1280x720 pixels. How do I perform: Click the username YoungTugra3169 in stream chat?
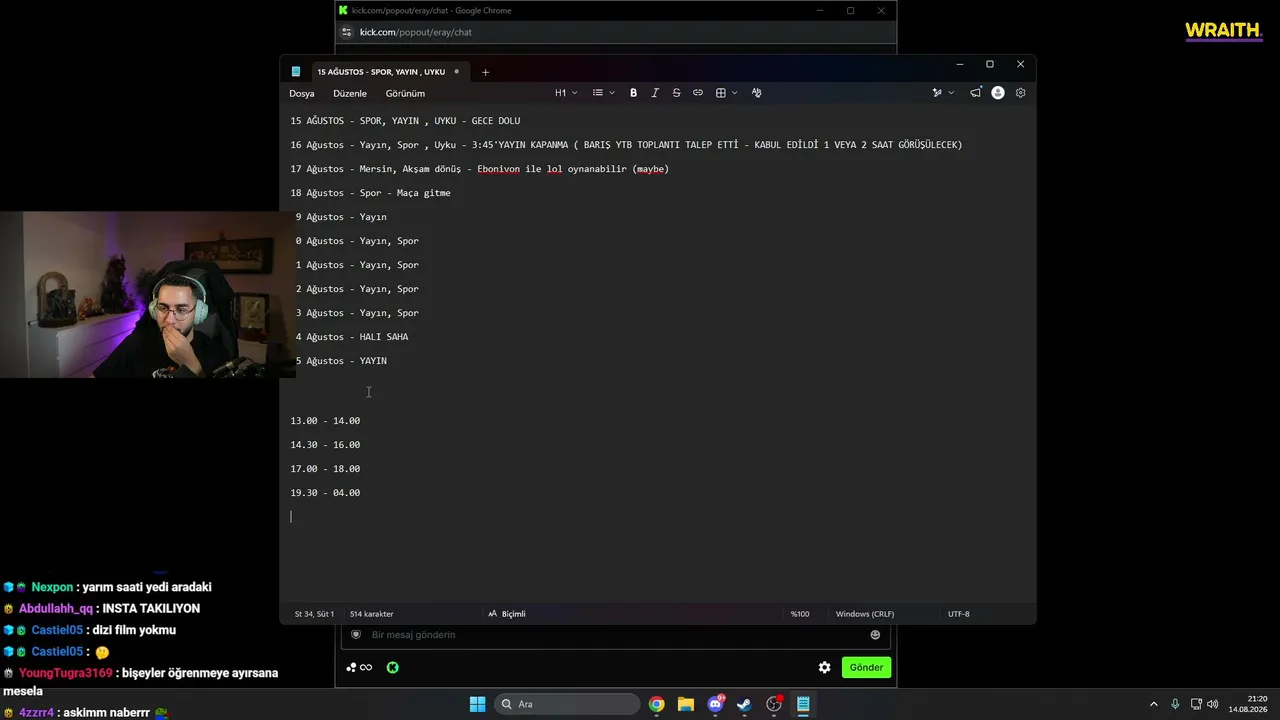coord(66,673)
